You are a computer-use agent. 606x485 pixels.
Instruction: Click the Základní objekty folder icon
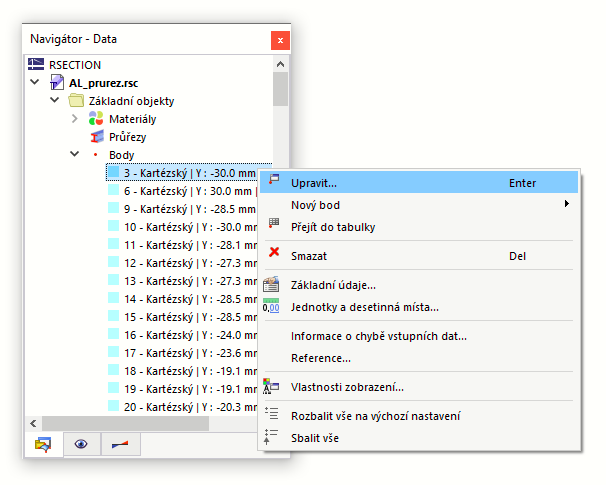(76, 100)
